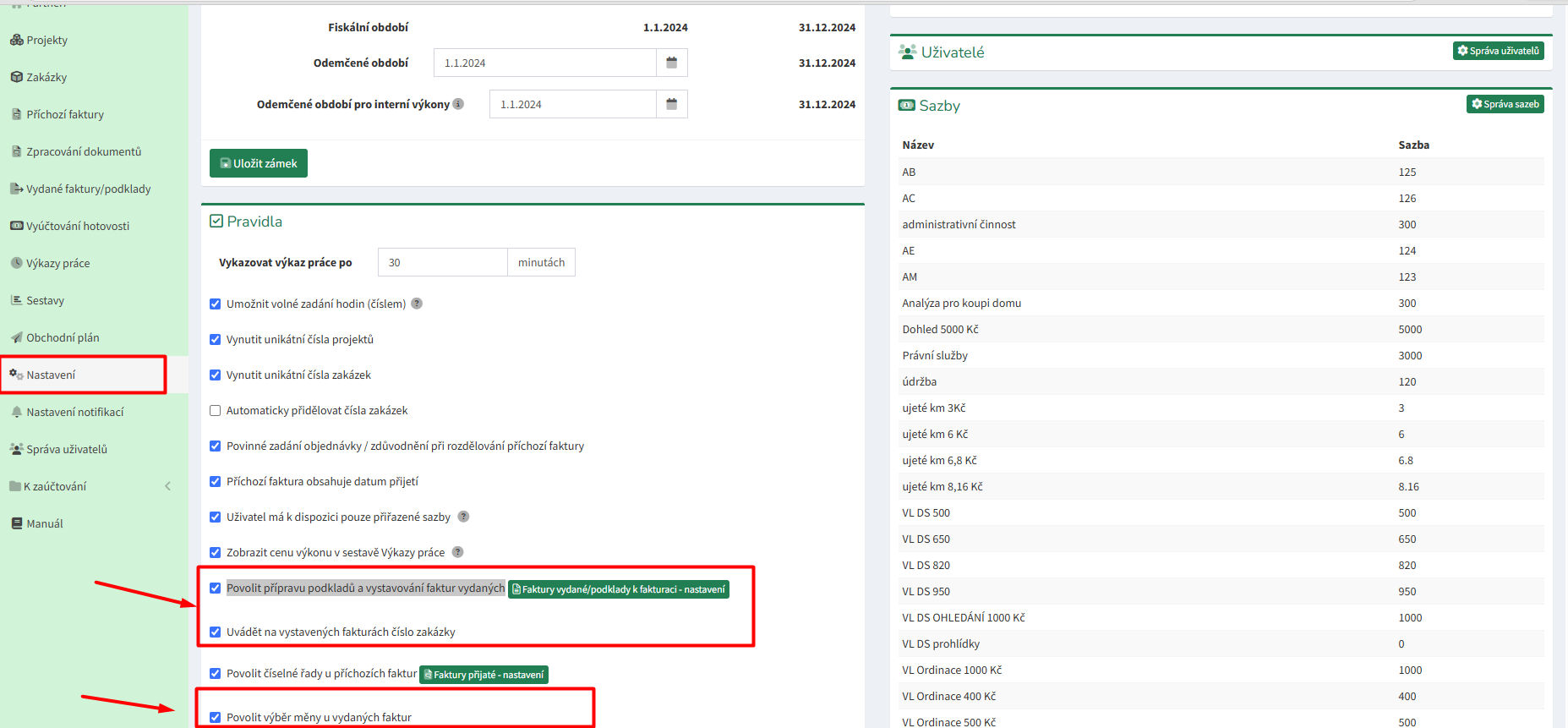Go to Příchozí faktury page
1568x728 pixels.
65,114
